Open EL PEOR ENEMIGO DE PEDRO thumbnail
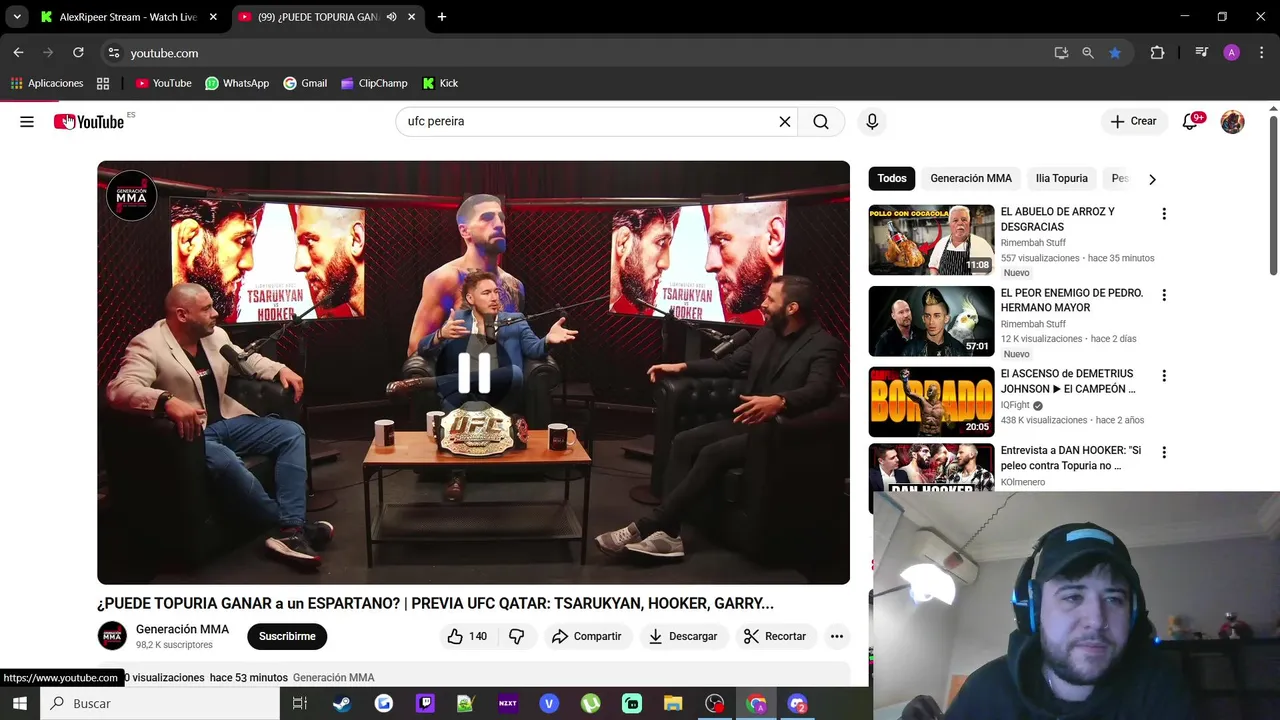This screenshot has width=1280, height=720. (x=931, y=321)
